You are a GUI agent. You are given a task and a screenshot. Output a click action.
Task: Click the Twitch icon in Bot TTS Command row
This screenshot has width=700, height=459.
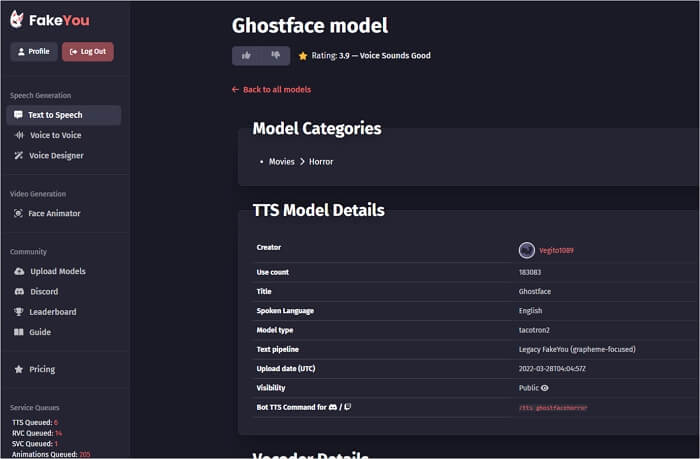348,407
